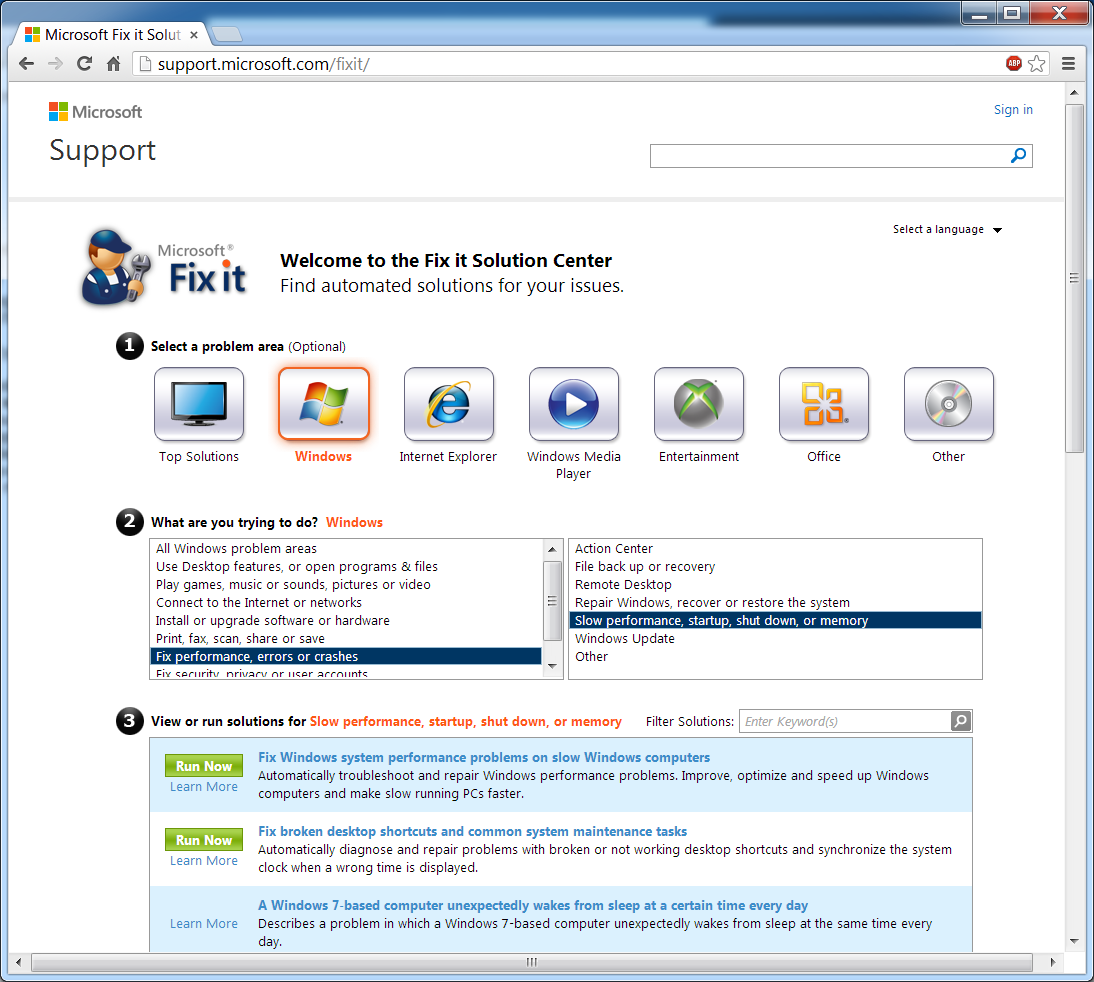Click the horizontal scrollbar left arrow
Viewport: 1094px width, 982px height.
[18, 962]
